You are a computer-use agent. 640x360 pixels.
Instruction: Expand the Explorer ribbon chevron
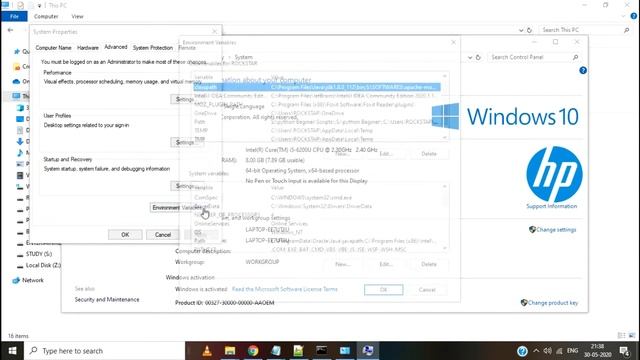623,16
